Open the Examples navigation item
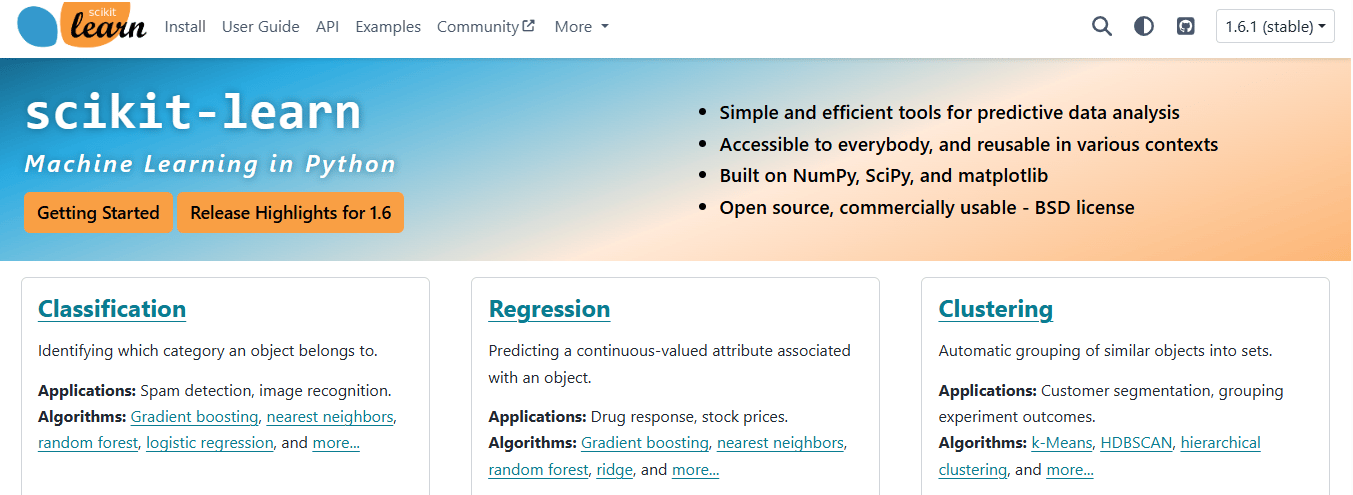Screen dimensions: 1353x495 click(x=388, y=27)
